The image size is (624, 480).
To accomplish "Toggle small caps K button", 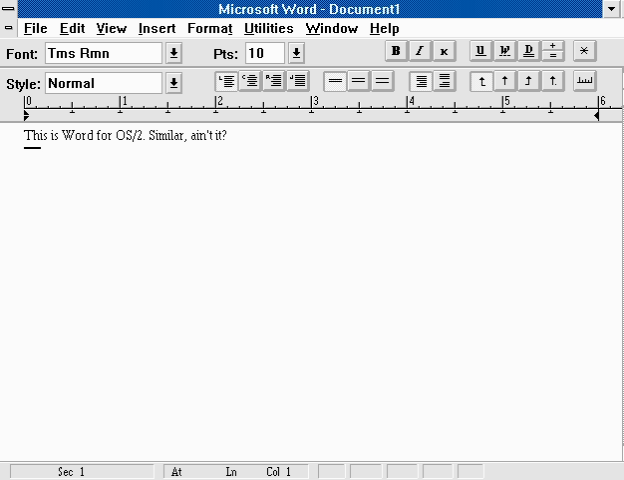I will coord(444,51).
